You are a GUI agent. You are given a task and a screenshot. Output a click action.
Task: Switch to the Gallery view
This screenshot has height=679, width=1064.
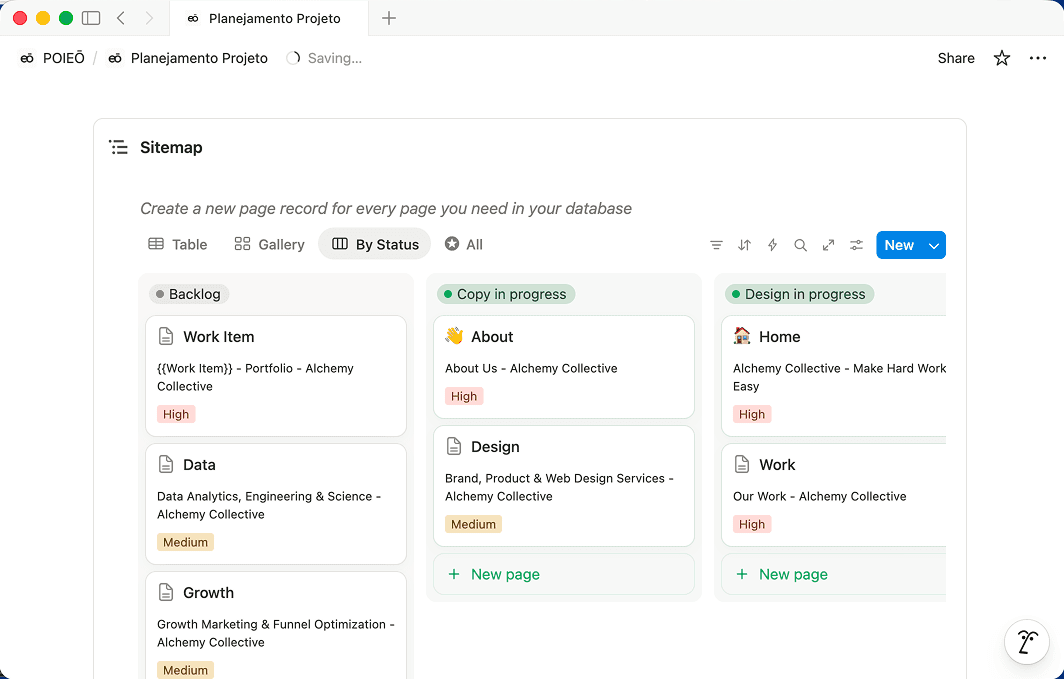coord(269,244)
